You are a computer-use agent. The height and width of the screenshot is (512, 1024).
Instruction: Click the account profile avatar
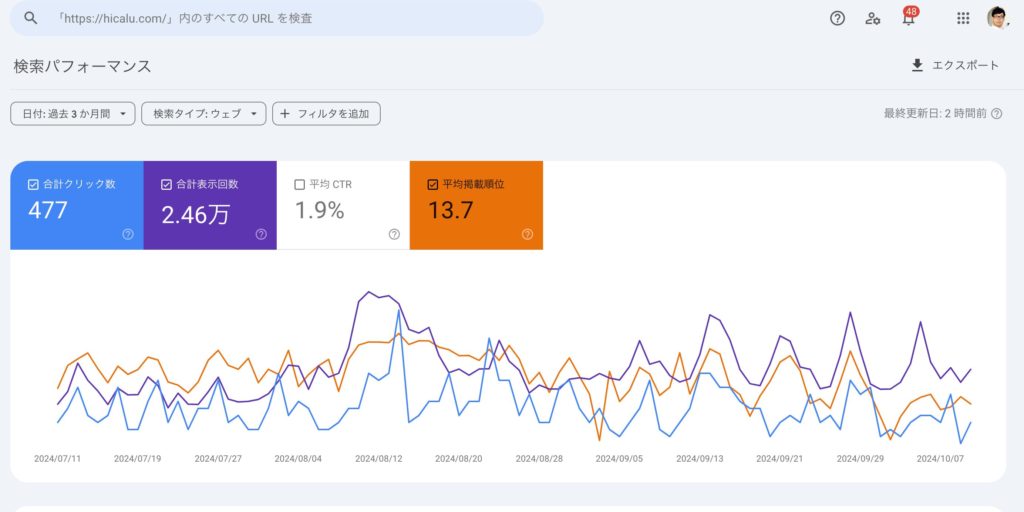997,18
